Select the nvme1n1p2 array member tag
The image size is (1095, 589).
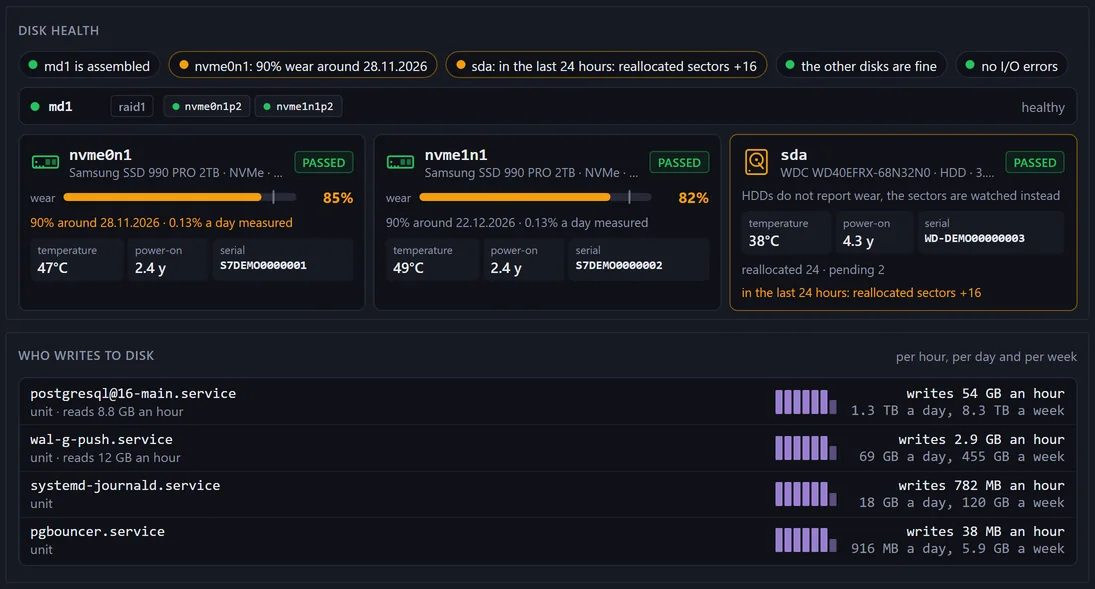(x=298, y=106)
